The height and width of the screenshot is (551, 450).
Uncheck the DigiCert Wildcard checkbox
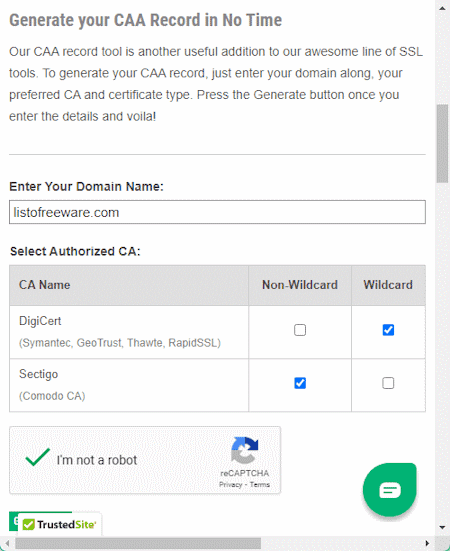click(388, 330)
